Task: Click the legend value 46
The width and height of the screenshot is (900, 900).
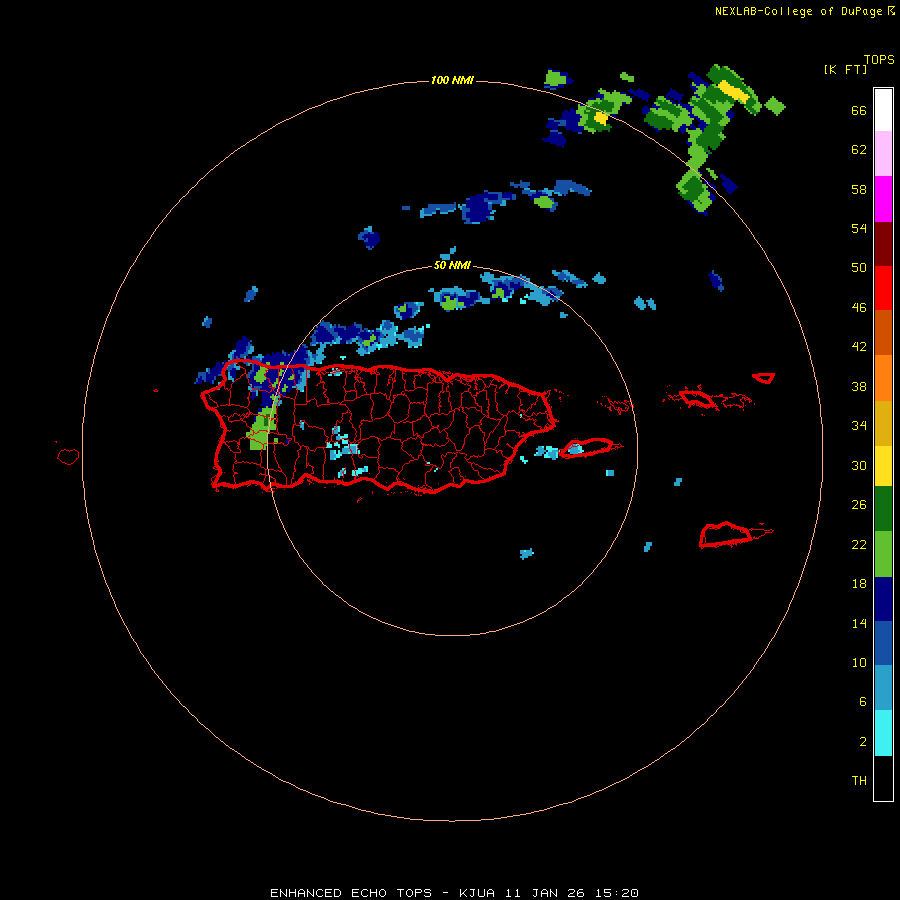Action: point(859,308)
